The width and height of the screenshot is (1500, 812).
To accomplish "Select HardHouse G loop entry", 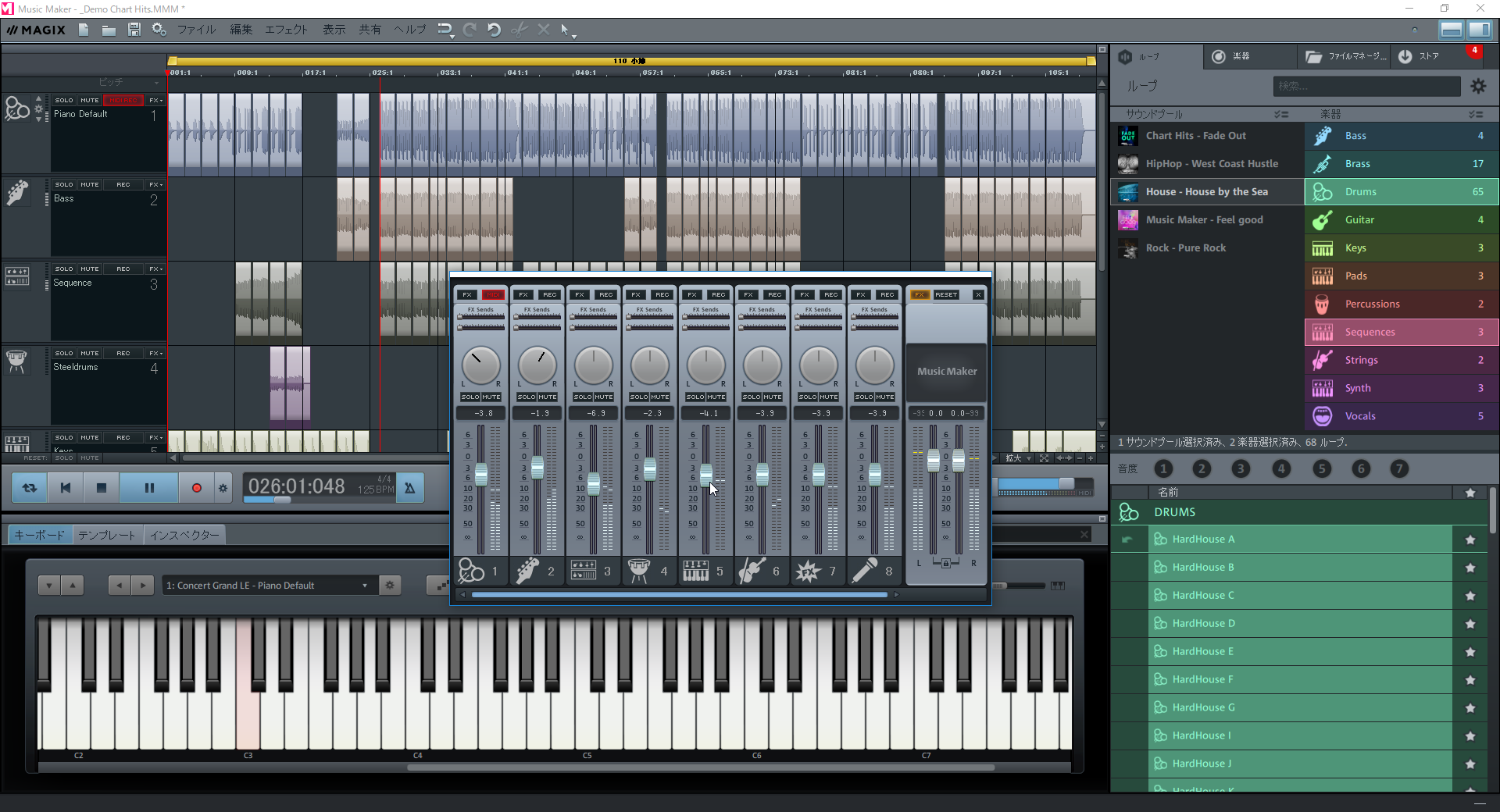I will 1300,708.
